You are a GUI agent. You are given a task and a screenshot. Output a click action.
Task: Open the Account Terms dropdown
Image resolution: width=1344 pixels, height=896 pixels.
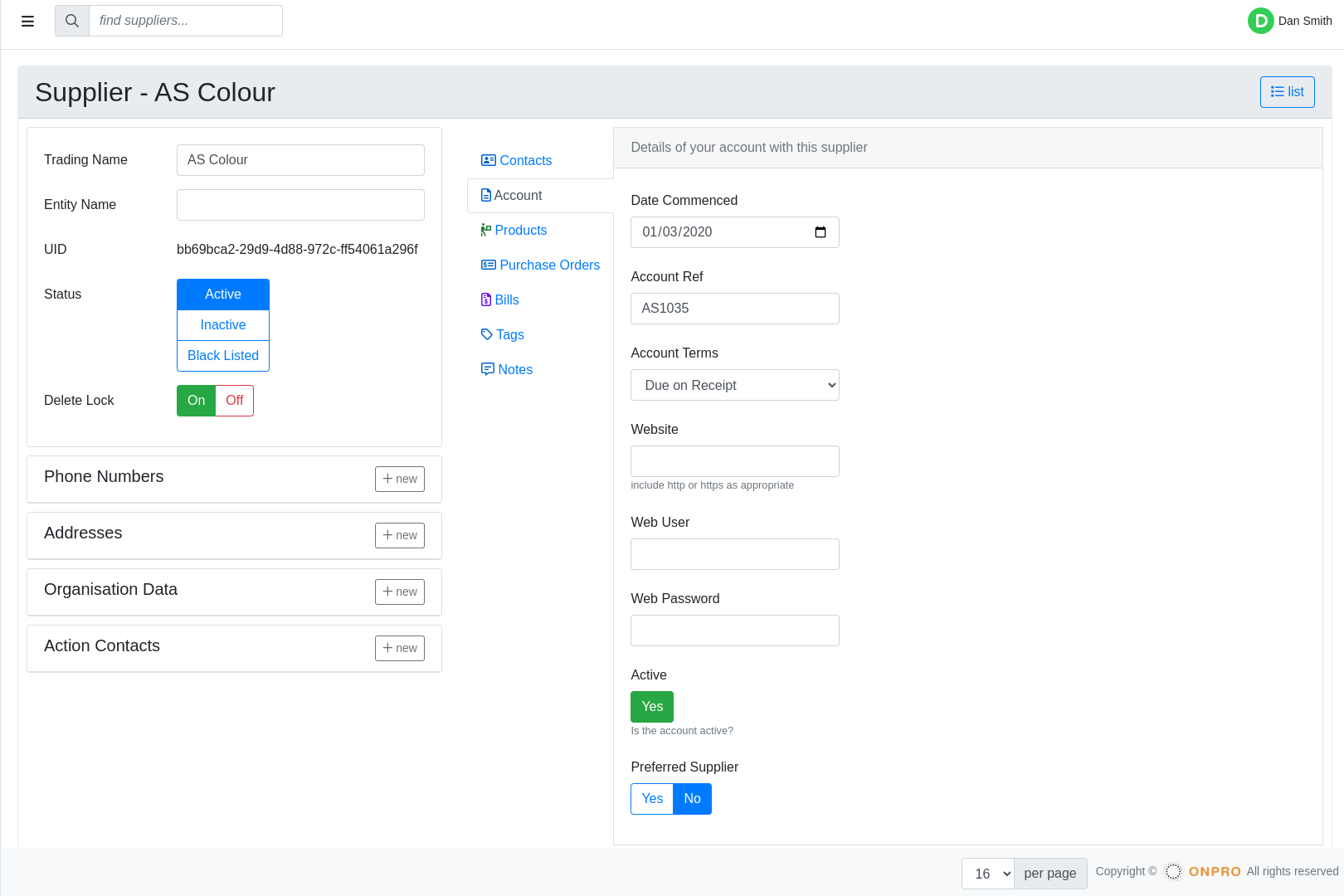point(735,385)
